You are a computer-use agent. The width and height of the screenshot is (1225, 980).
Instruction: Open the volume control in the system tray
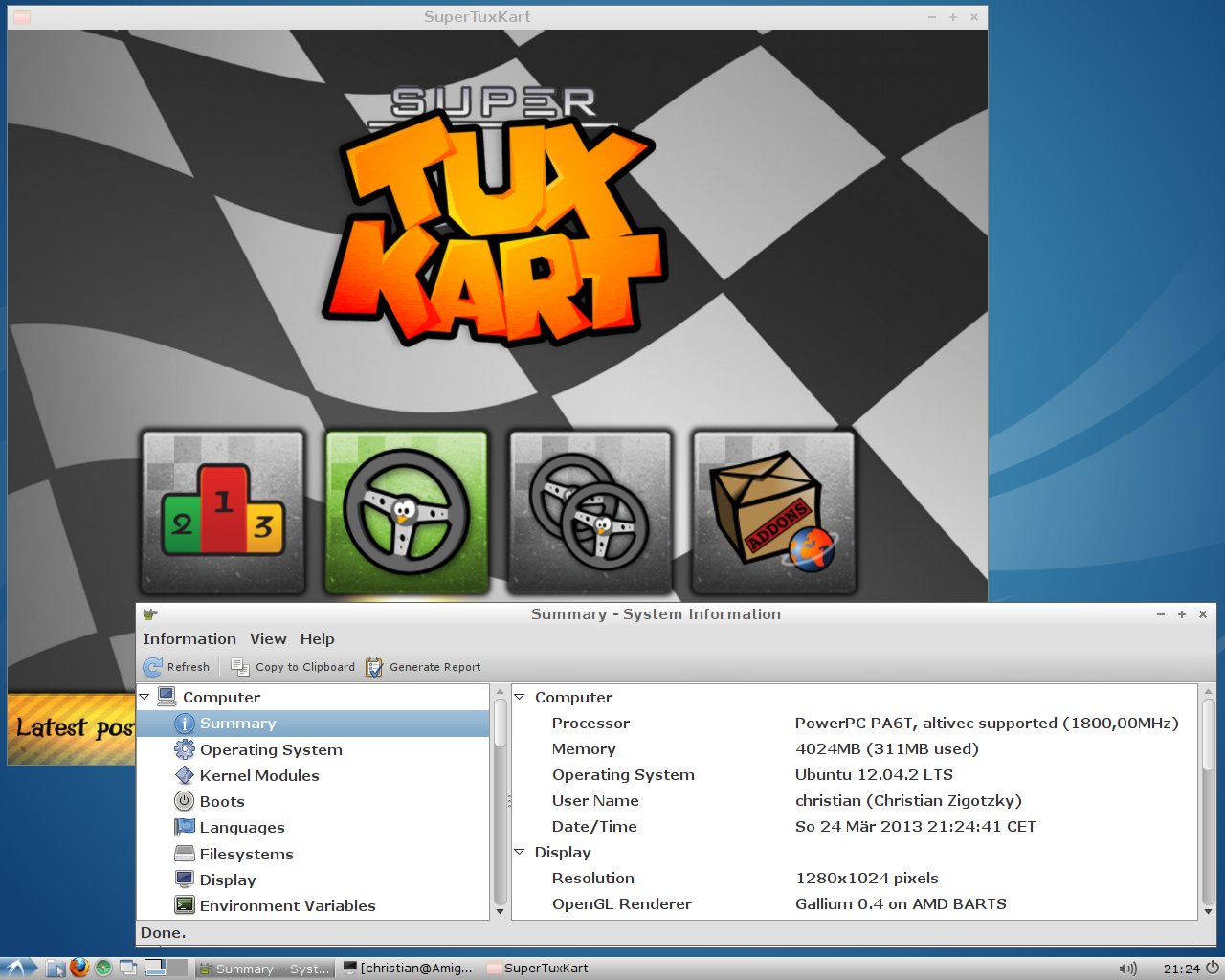pos(1128,969)
